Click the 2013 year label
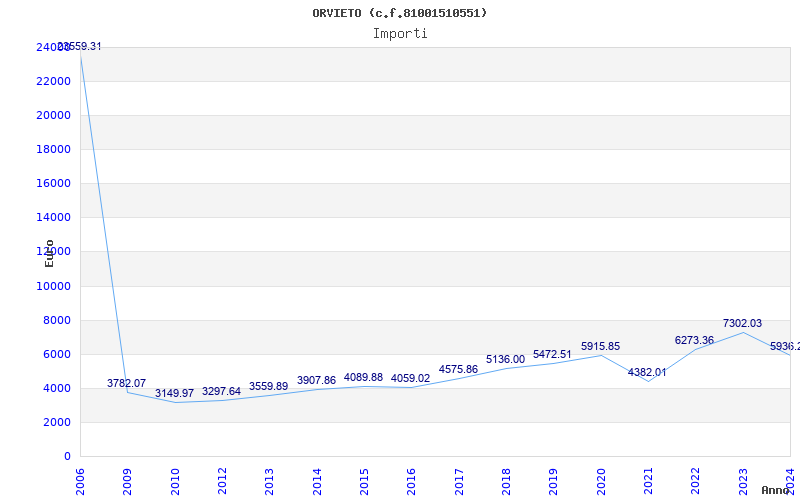Viewport: 800px width, 500px height. (x=269, y=482)
